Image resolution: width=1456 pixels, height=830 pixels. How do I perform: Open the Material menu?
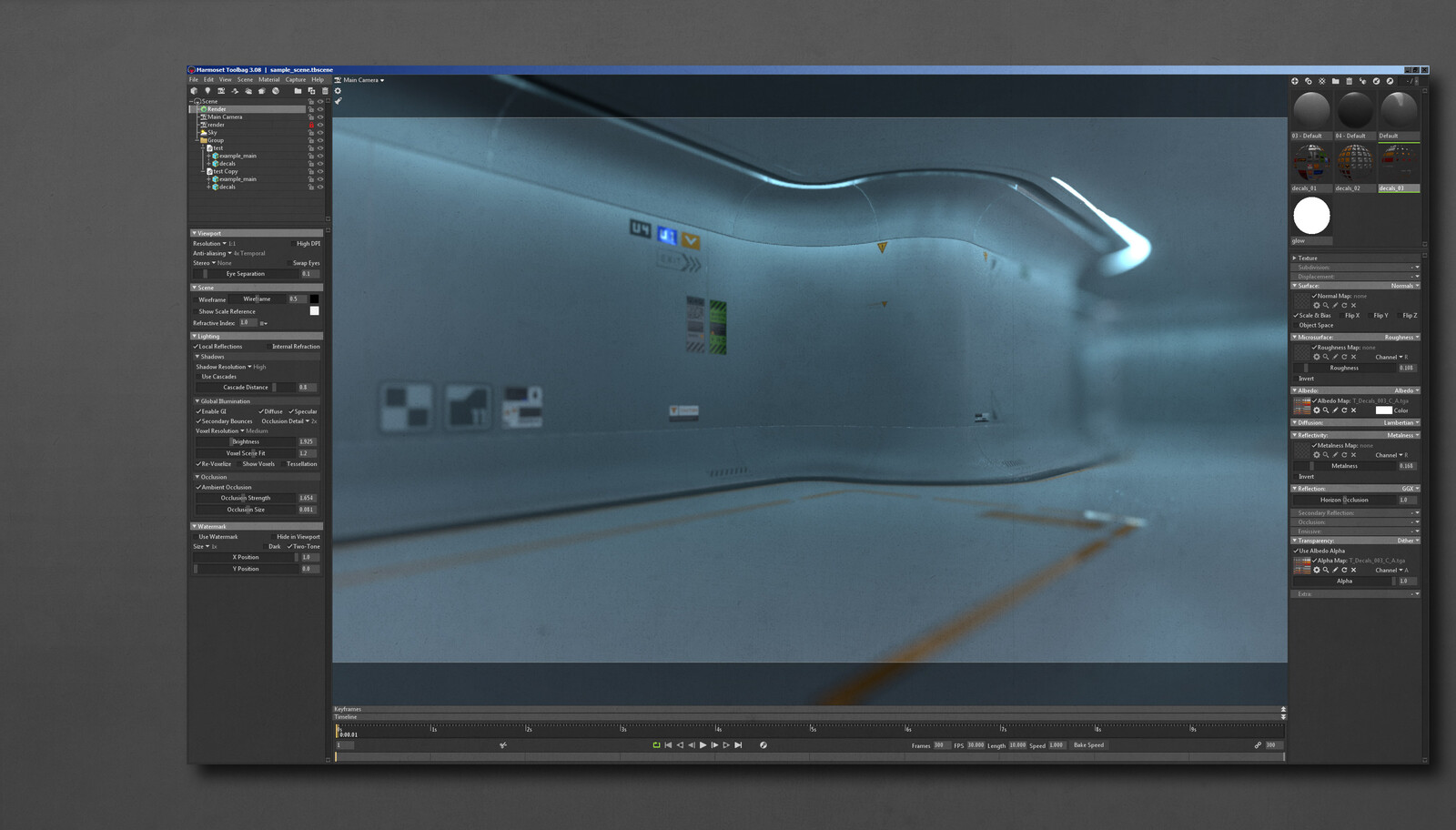269,79
